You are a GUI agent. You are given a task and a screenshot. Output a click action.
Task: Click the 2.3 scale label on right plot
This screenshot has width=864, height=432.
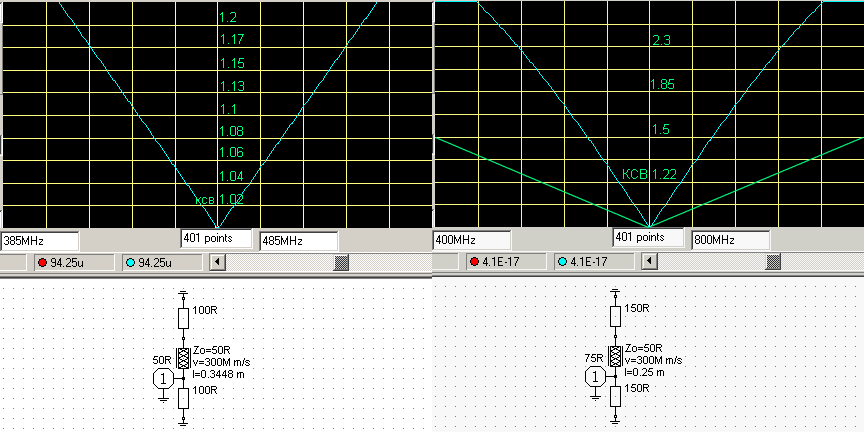click(x=661, y=40)
